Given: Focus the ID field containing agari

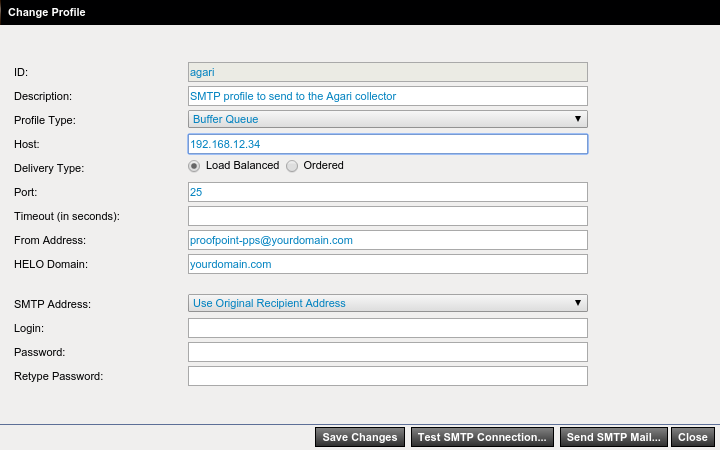Looking at the screenshot, I should [x=388, y=72].
